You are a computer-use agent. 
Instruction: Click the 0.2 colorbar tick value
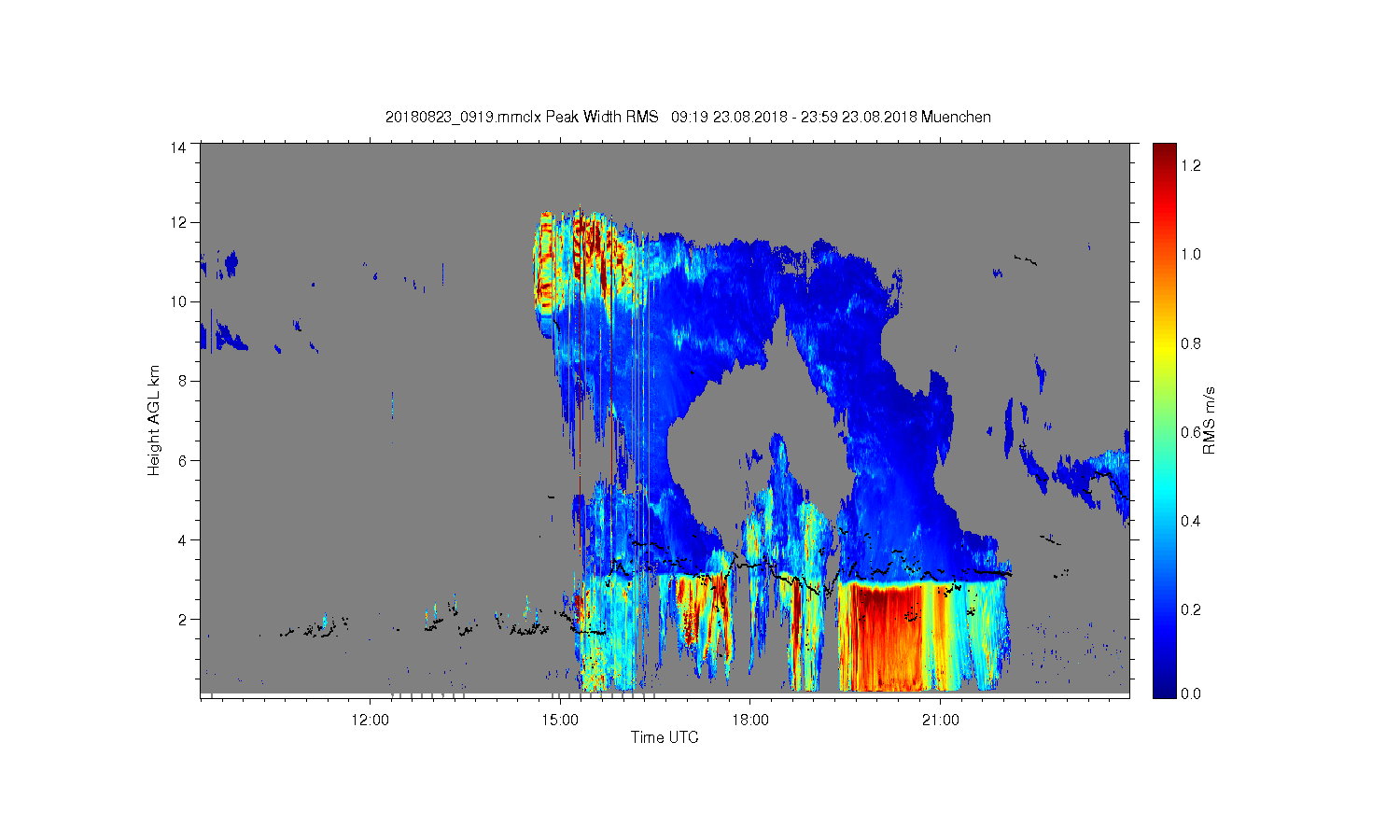pyautogui.click(x=1191, y=609)
